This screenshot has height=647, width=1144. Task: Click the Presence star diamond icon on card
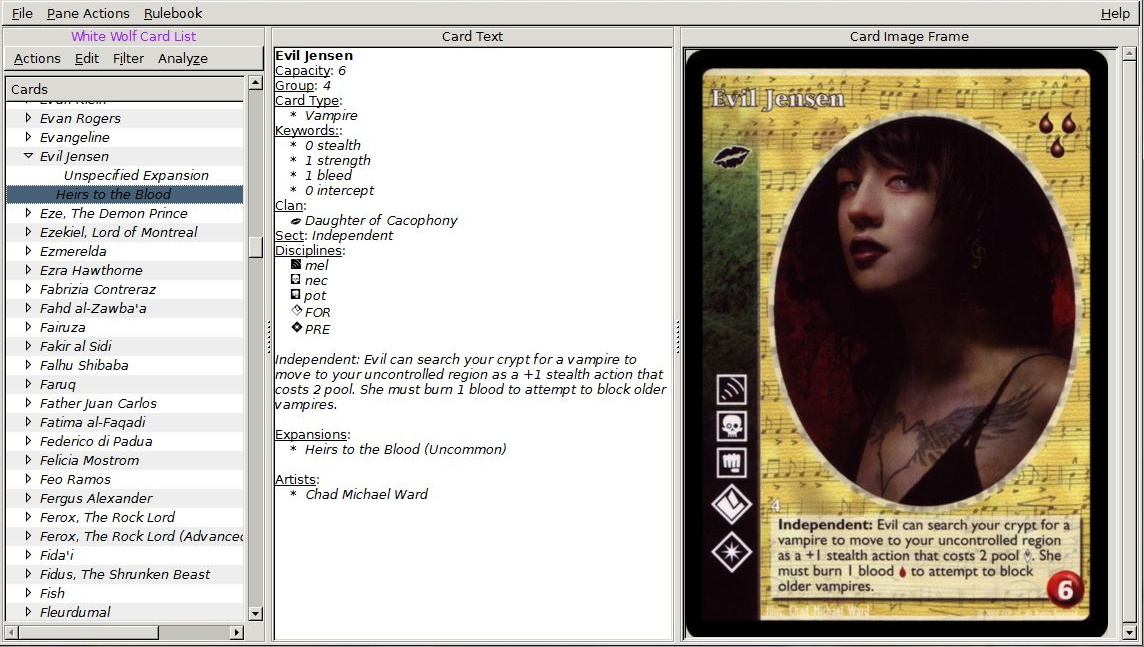tap(731, 551)
